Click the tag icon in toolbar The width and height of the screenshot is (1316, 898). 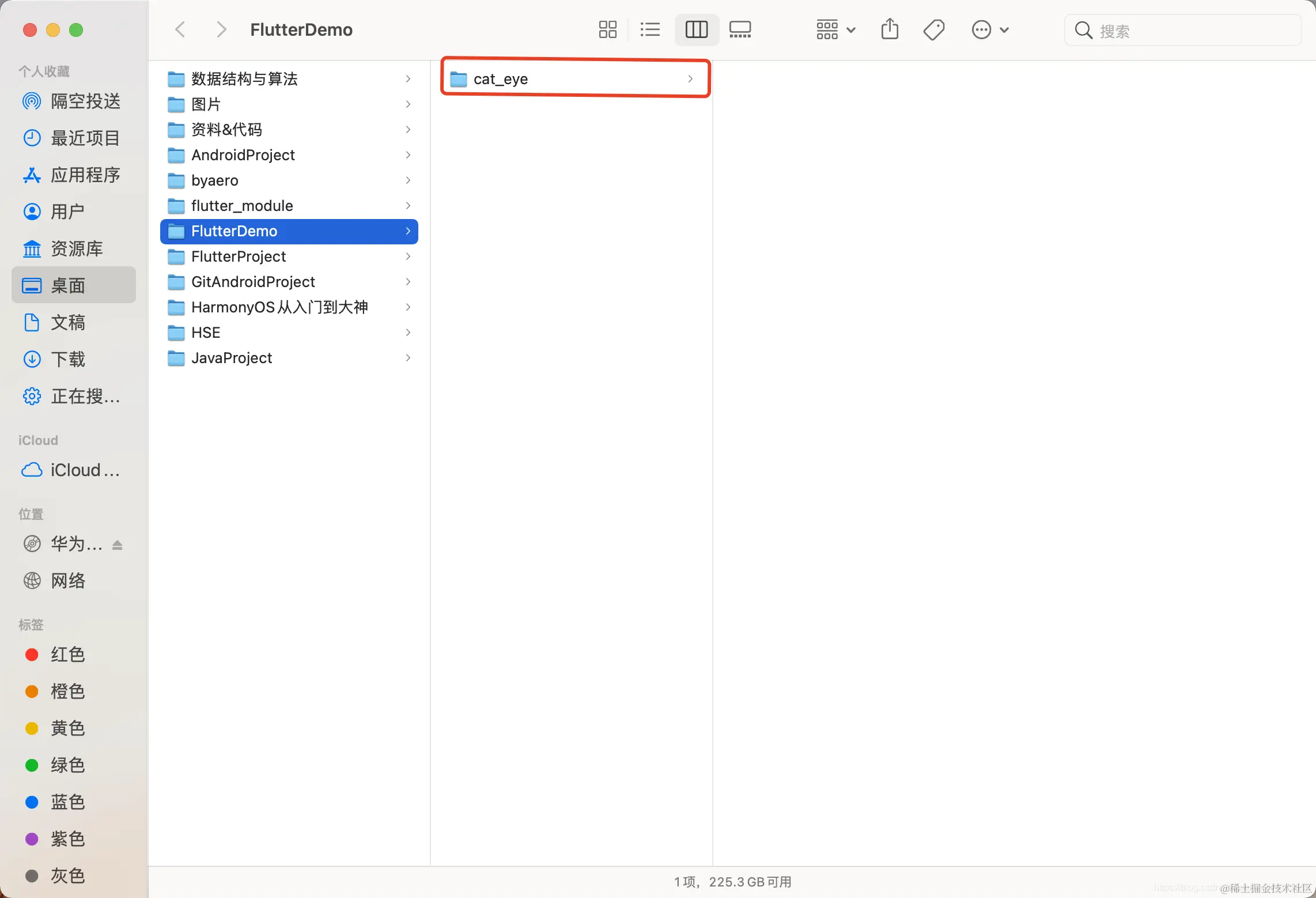(x=933, y=29)
